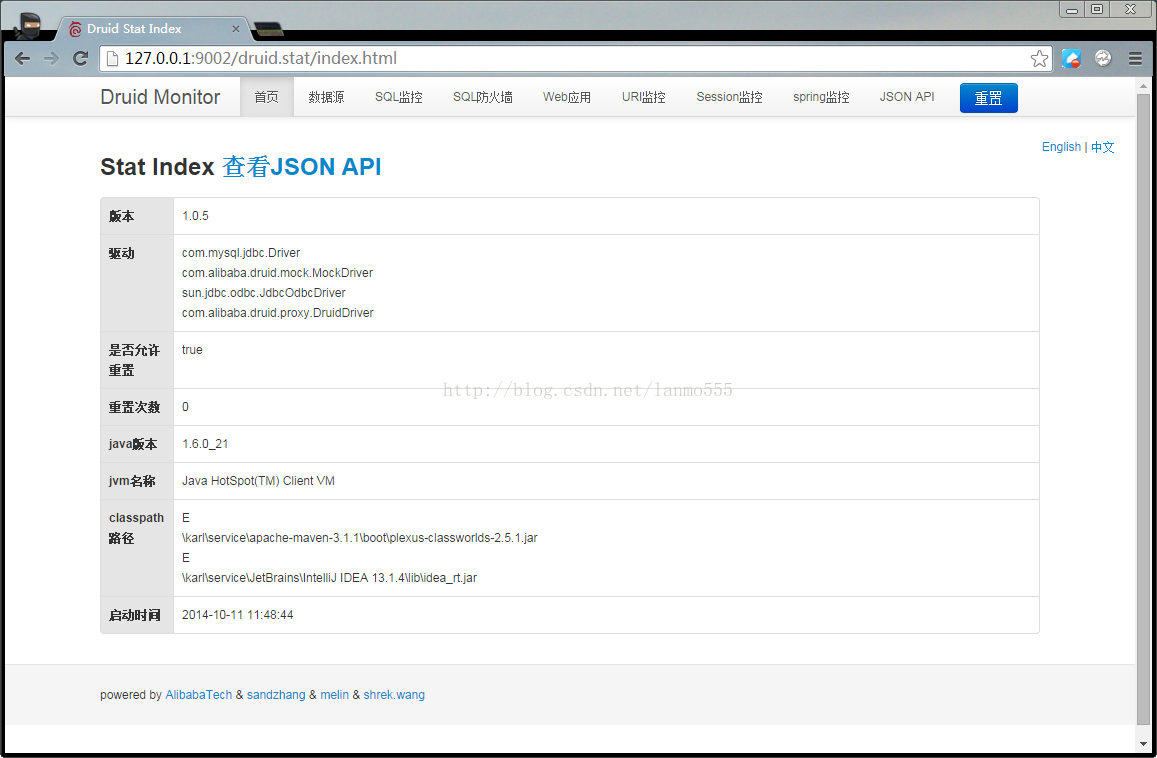Open JSON API in the nav bar
This screenshot has width=1157, height=758.
(907, 97)
